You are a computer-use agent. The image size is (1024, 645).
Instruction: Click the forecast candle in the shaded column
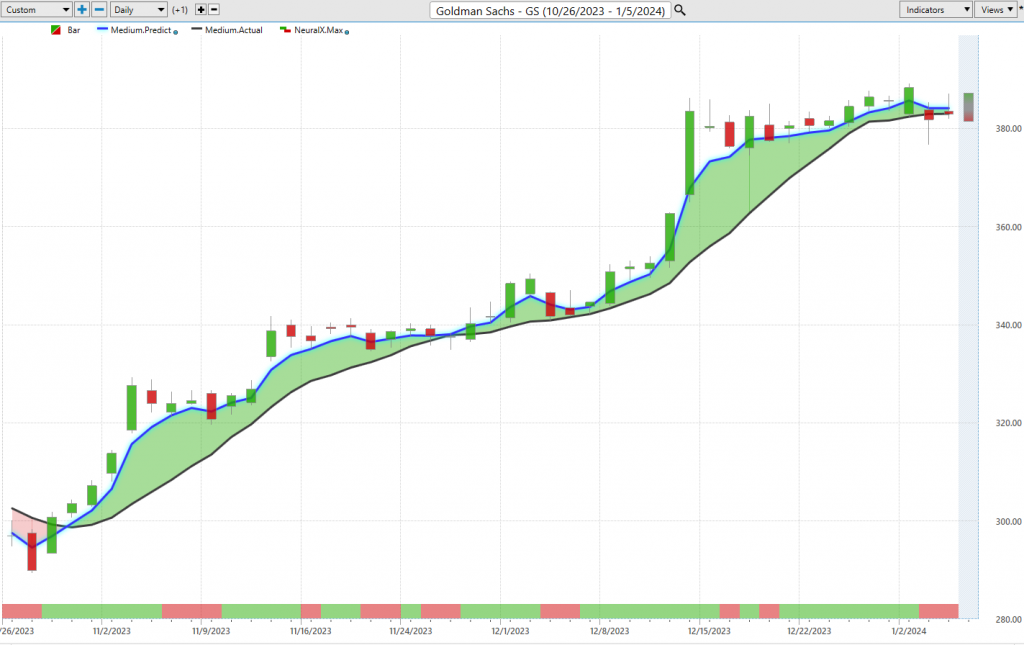pos(968,107)
